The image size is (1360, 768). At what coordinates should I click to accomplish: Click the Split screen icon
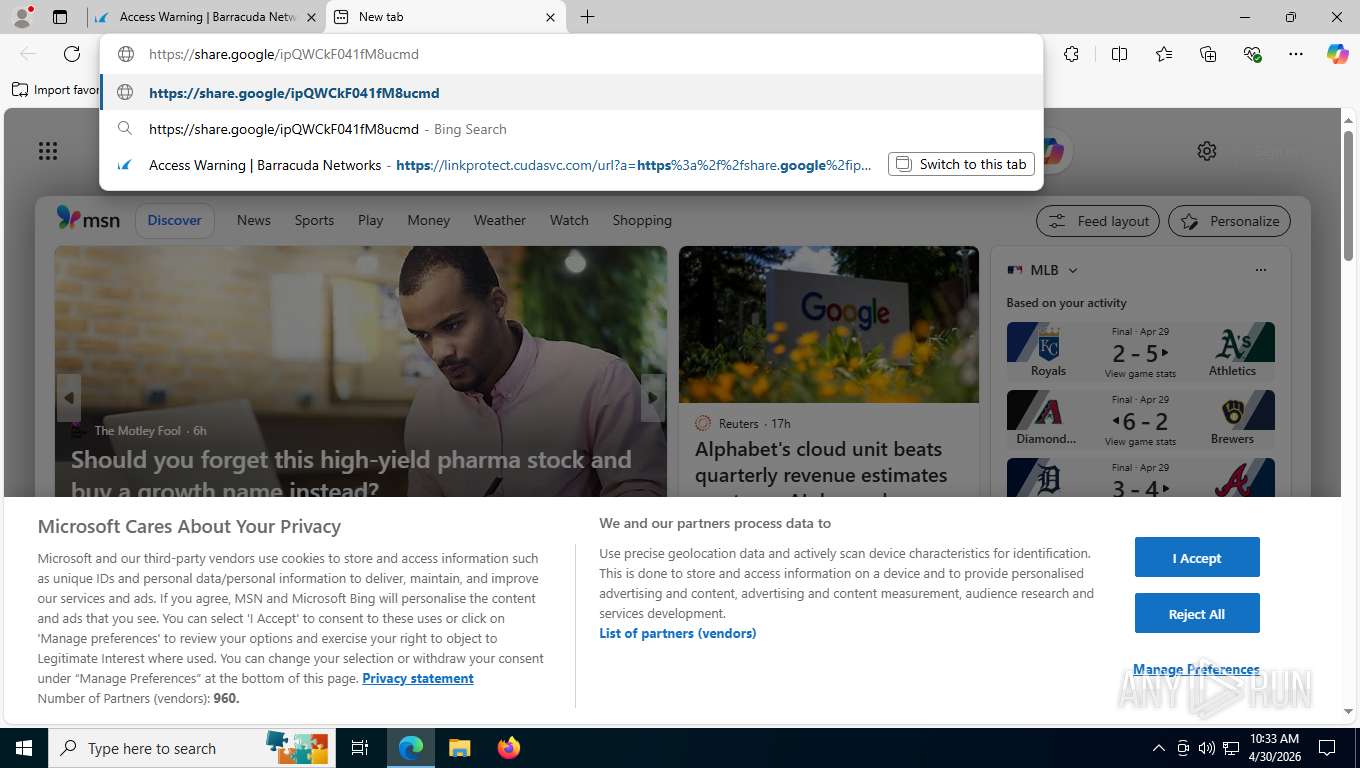pos(1119,54)
